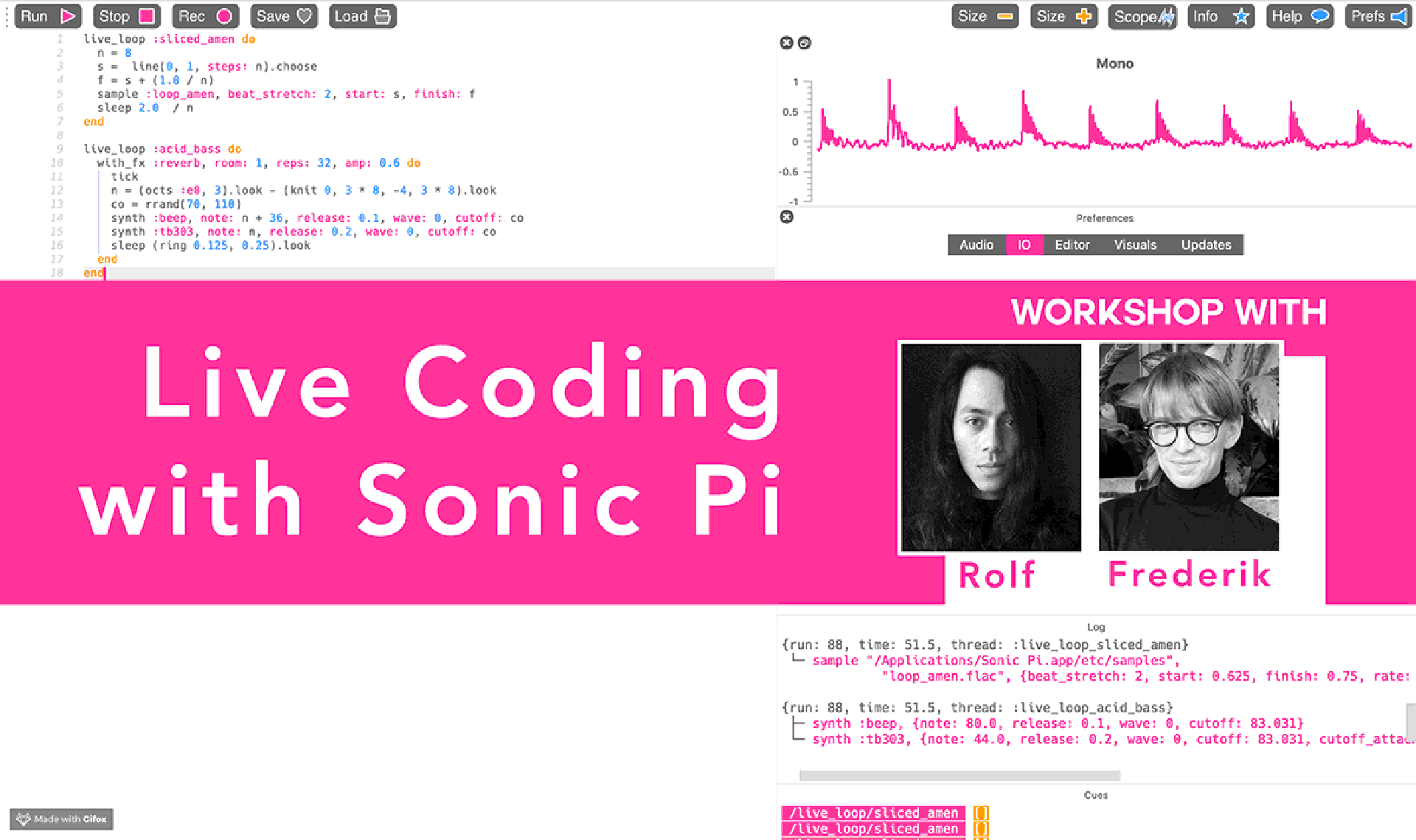Screen dimensions: 1416x840
Task: Click the 'Live Coding' banner heading
Action: point(462,390)
